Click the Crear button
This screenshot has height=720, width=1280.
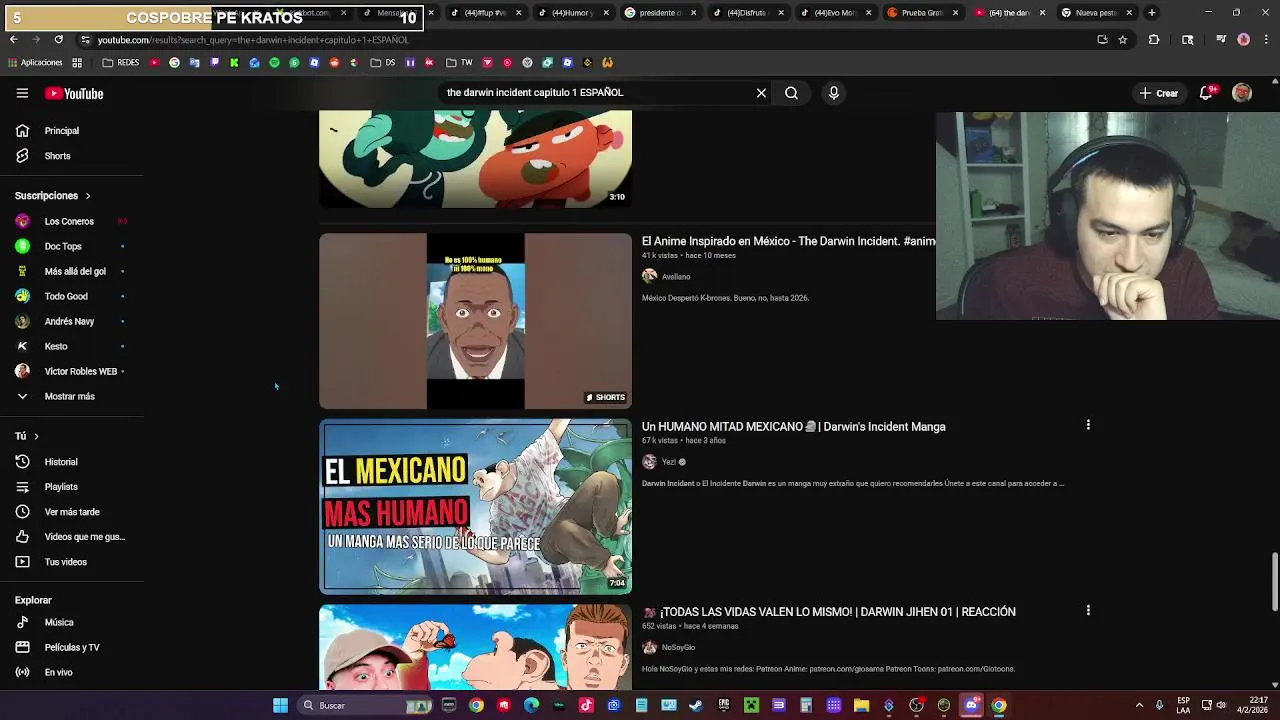pos(1159,93)
